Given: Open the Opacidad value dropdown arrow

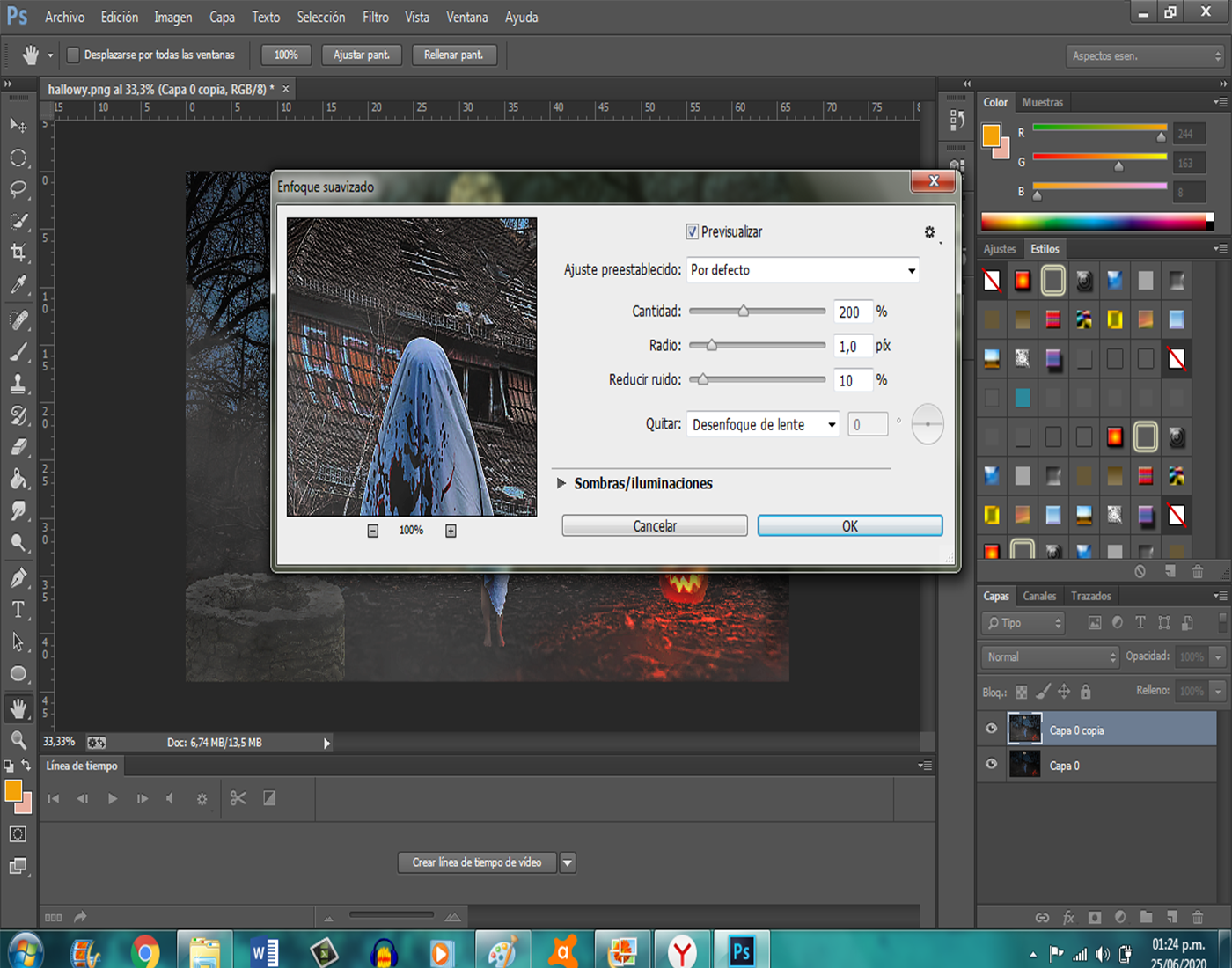Looking at the screenshot, I should click(x=1218, y=657).
